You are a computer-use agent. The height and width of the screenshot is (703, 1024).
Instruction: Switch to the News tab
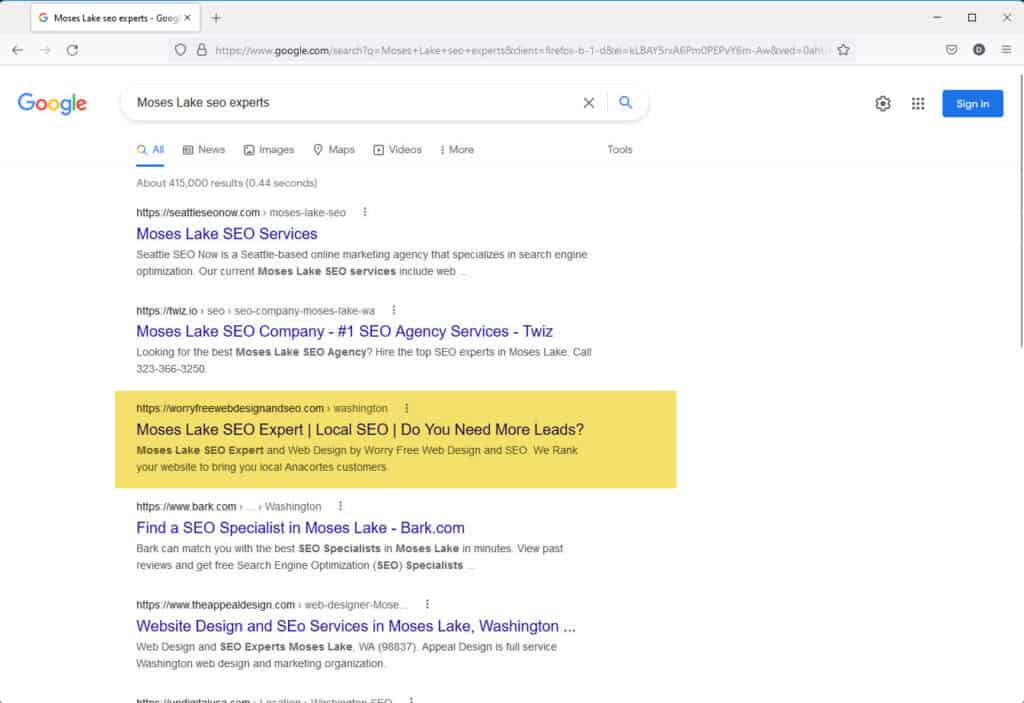tap(204, 150)
